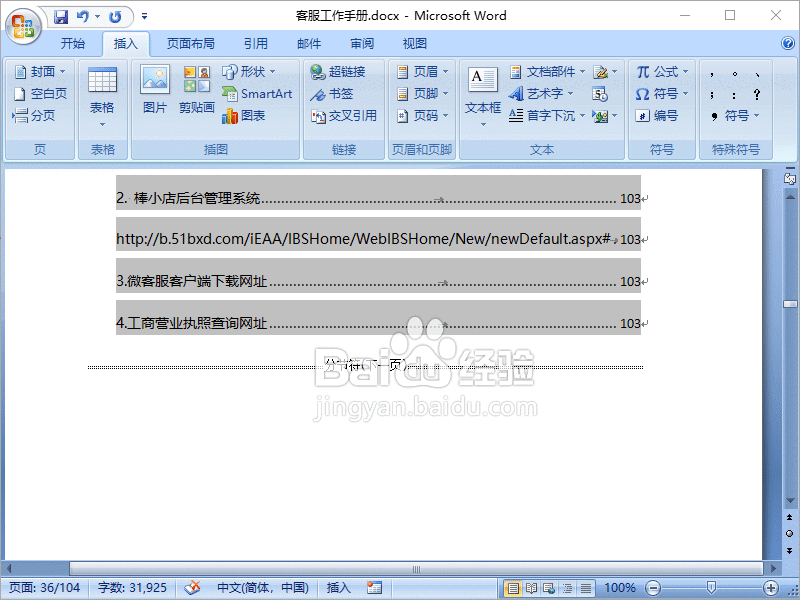Open word count via 字数 31,925
This screenshot has height=600, width=800.
131,588
